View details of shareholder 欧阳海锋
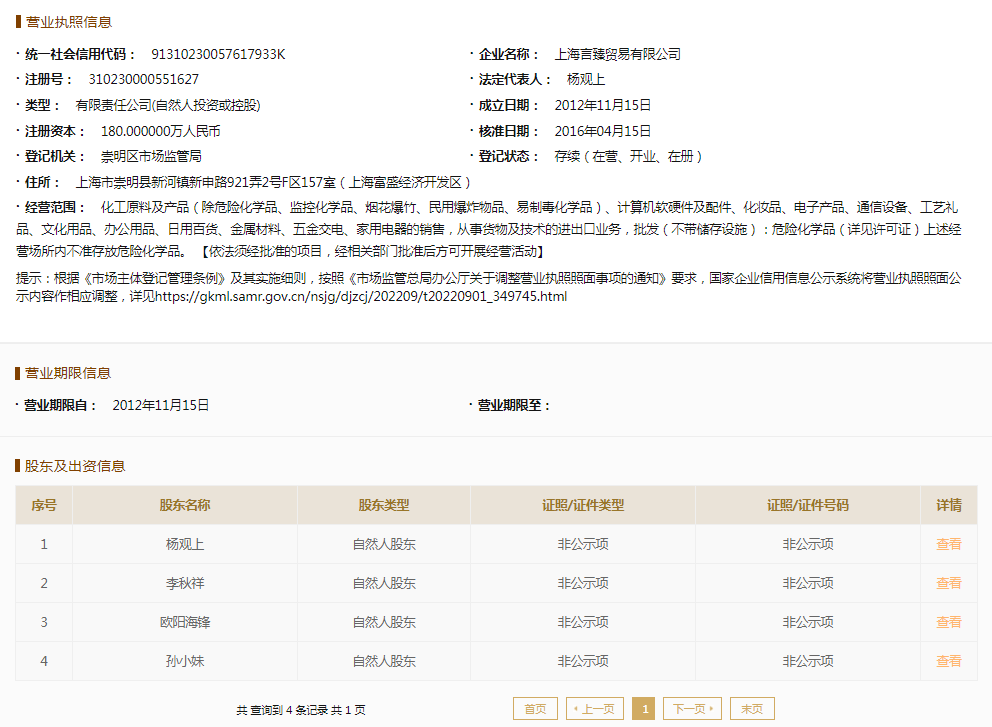This screenshot has height=727, width=992. (948, 622)
